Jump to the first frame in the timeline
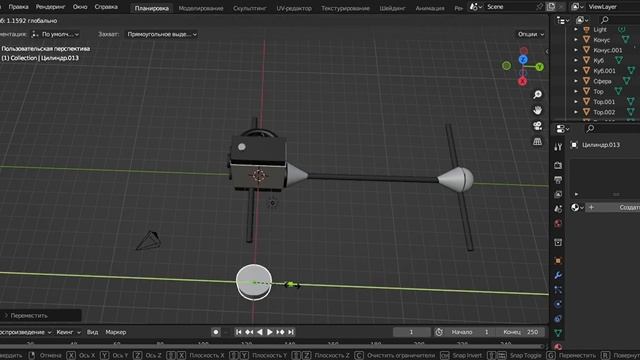 click(239, 332)
